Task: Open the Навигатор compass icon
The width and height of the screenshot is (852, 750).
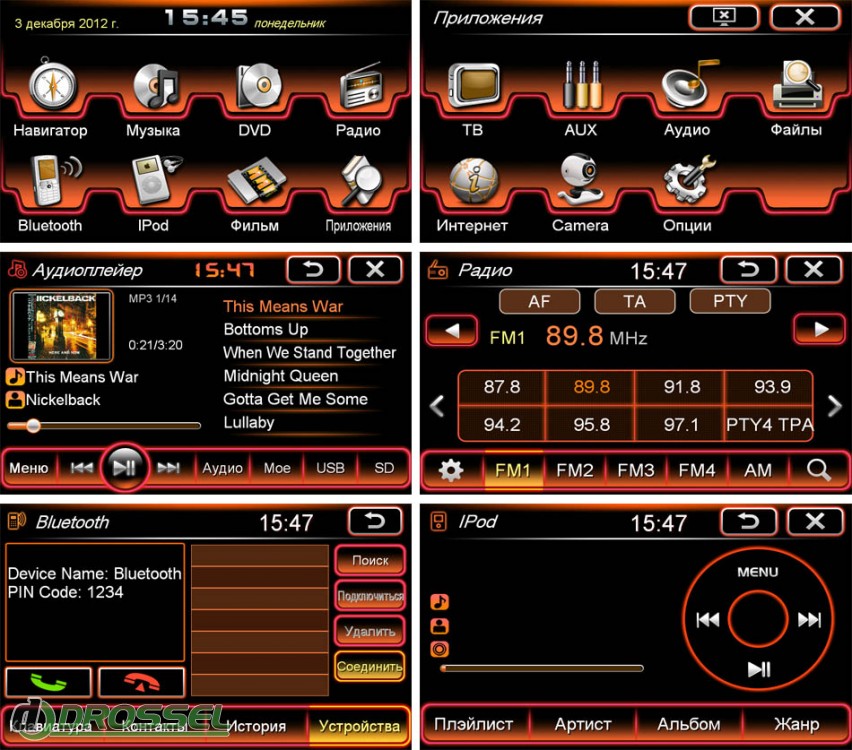Action: [x=50, y=87]
